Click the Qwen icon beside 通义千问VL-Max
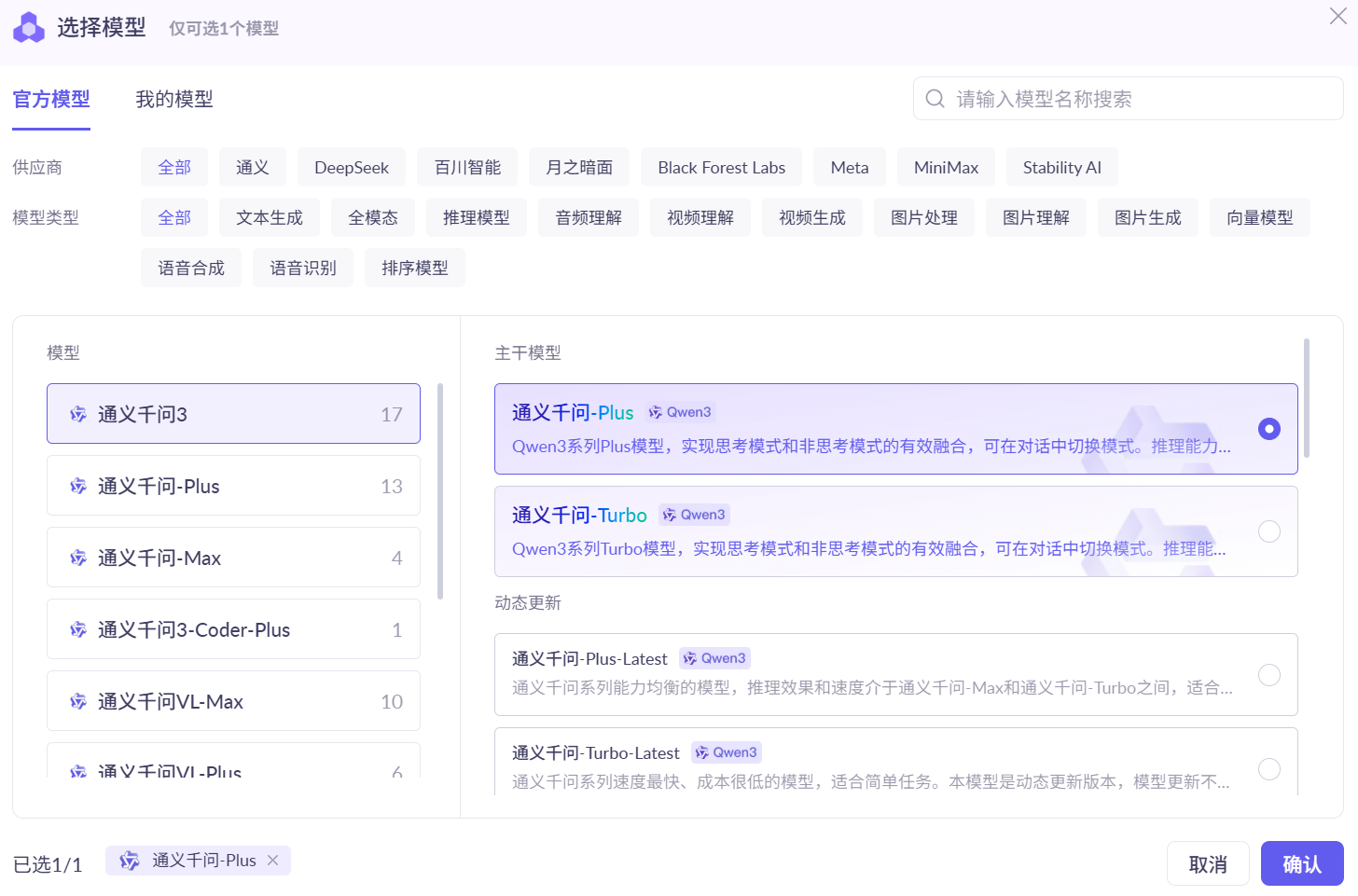 [78, 701]
